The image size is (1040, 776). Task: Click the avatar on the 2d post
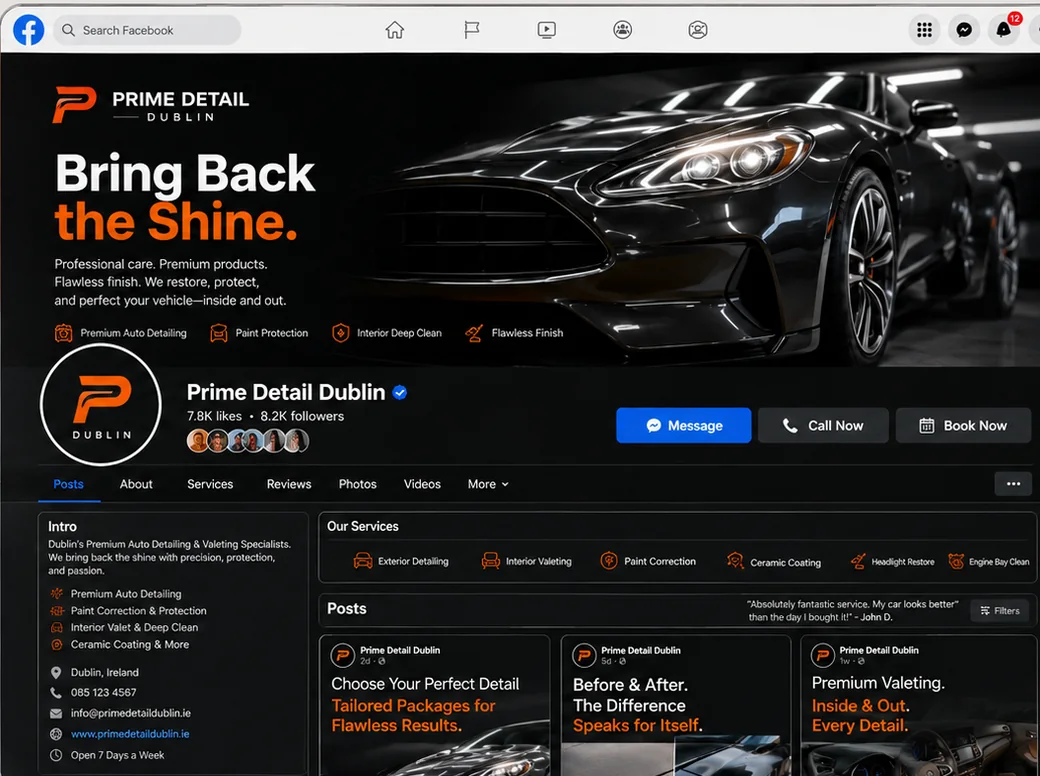(x=343, y=655)
